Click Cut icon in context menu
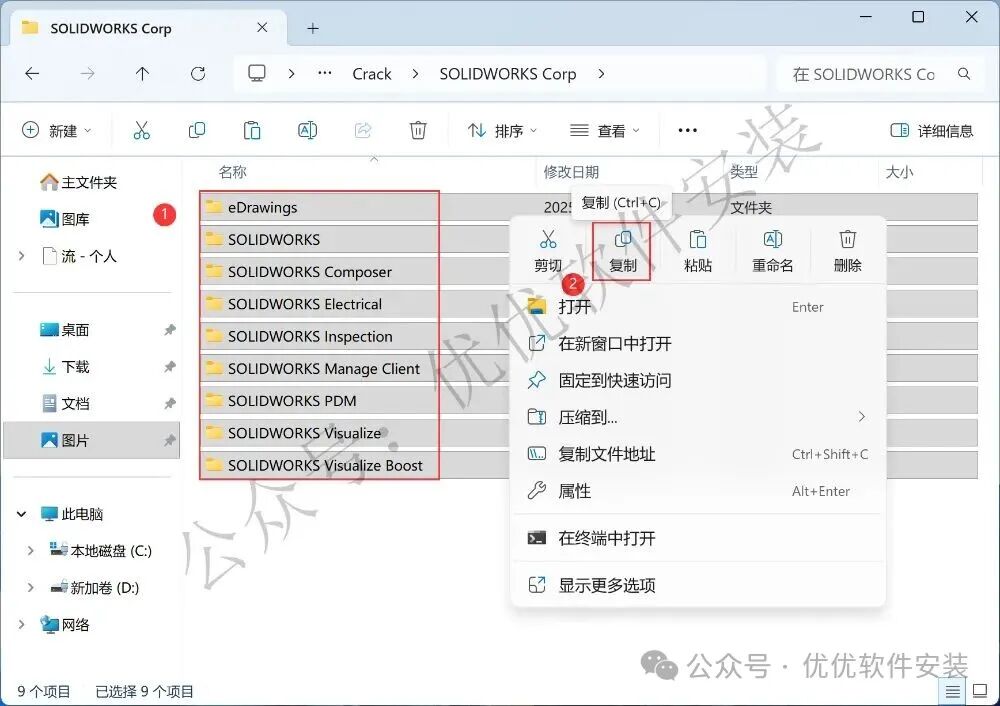This screenshot has width=1000, height=706. tap(548, 240)
